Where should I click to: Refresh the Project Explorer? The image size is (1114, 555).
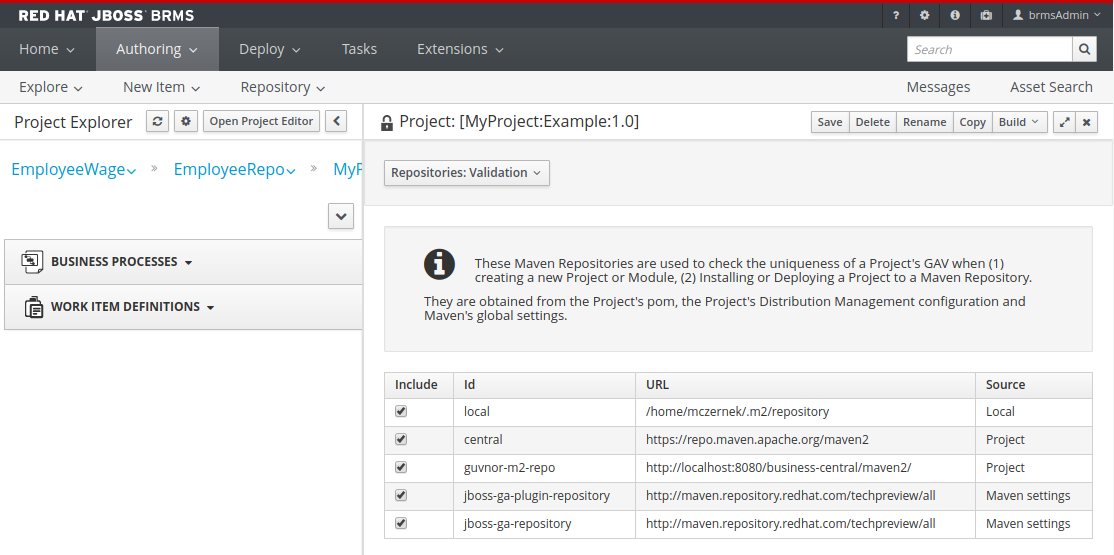158,122
